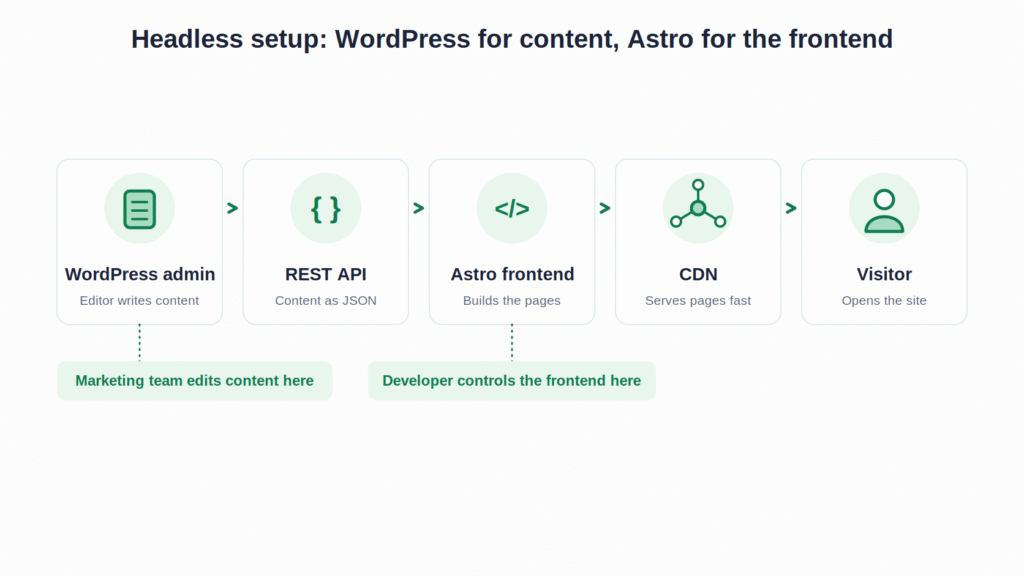Click the 'WordPress admin' card title

click(x=140, y=274)
